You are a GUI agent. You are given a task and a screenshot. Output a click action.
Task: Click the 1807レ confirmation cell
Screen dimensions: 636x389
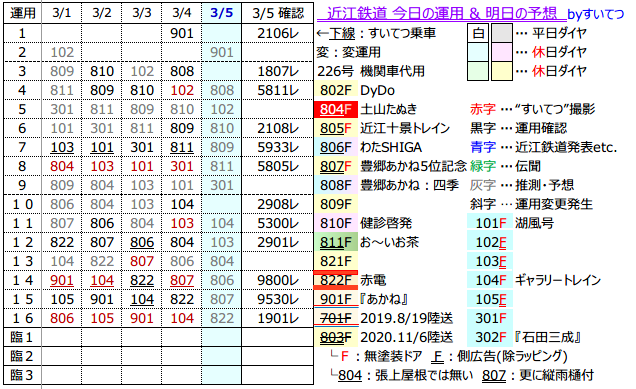(x=277, y=71)
